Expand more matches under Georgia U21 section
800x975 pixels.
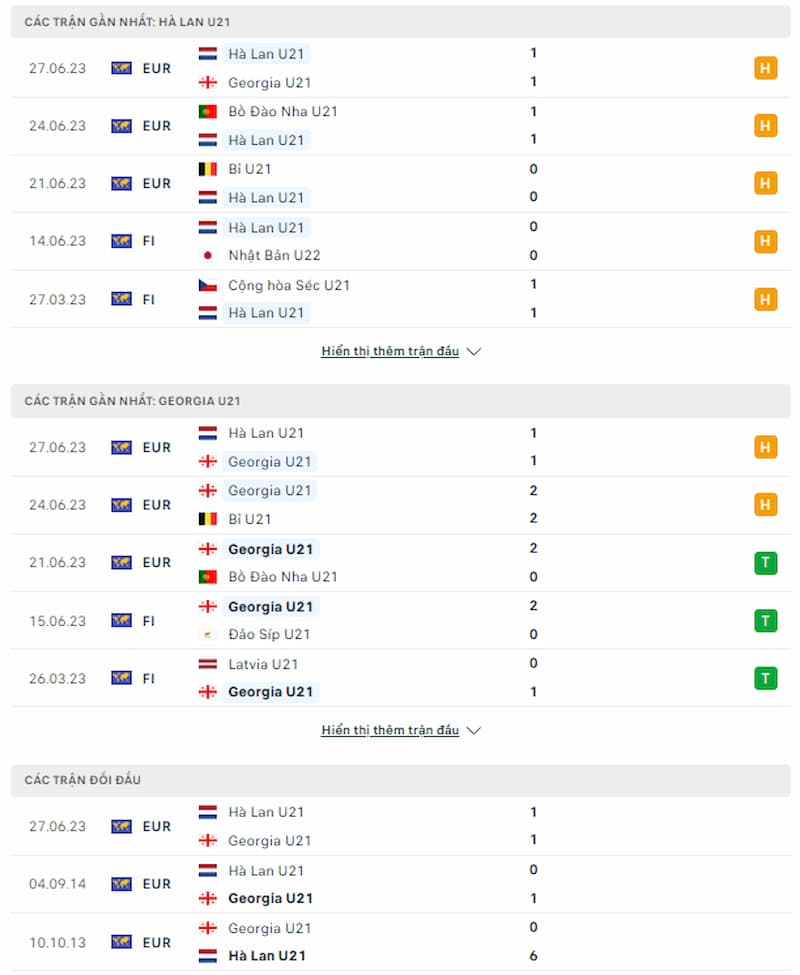coord(390,730)
